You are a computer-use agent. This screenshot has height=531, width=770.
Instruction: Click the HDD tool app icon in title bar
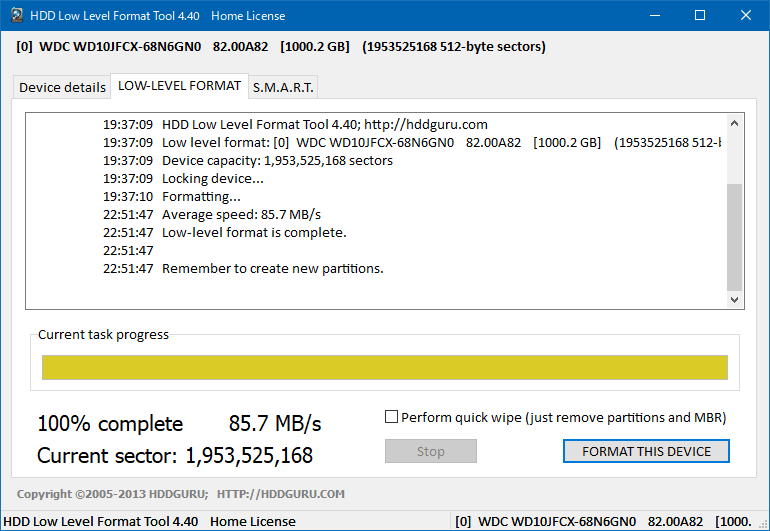coord(17,15)
